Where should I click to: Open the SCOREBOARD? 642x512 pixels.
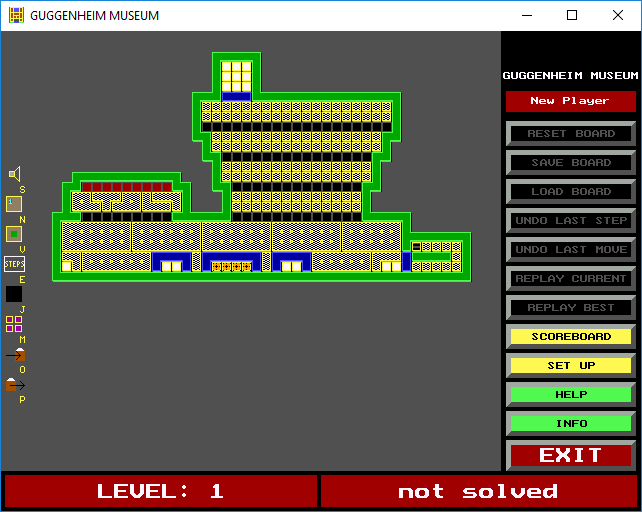[x=571, y=337]
